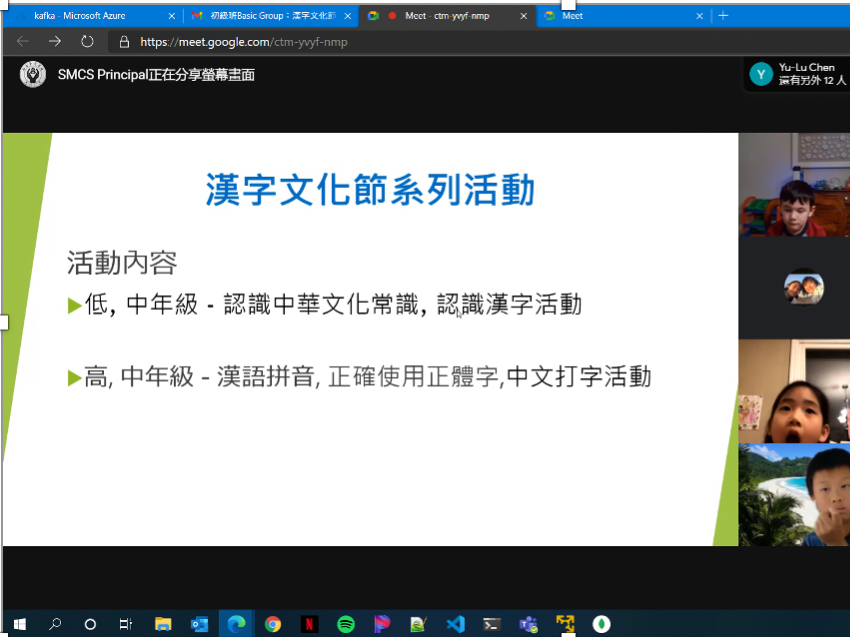Select the top participant video tile
850x637 pixels.
click(794, 185)
